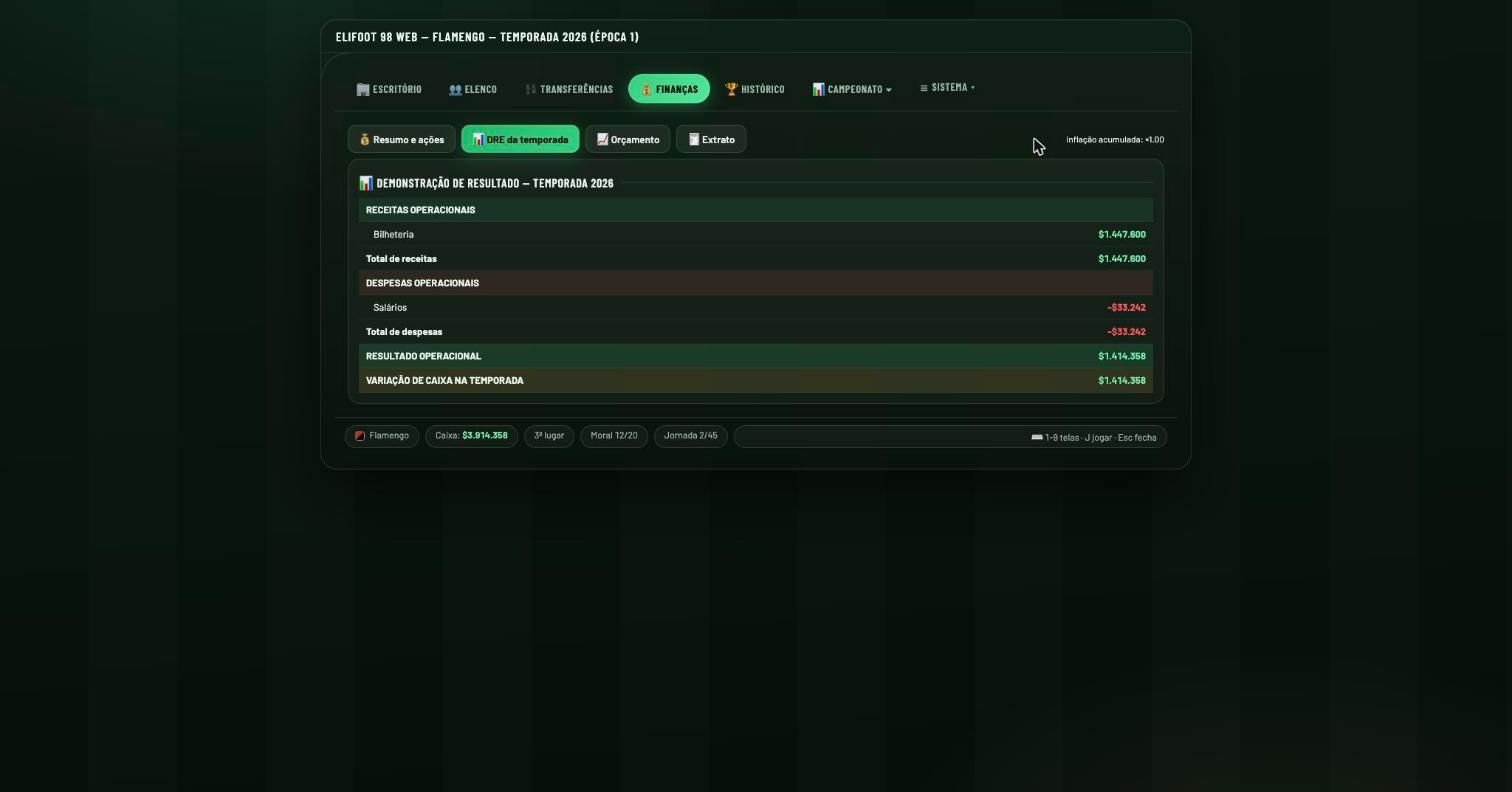Click the building icon on Escritório
The width and height of the screenshot is (1512, 792).
pyautogui.click(x=363, y=89)
